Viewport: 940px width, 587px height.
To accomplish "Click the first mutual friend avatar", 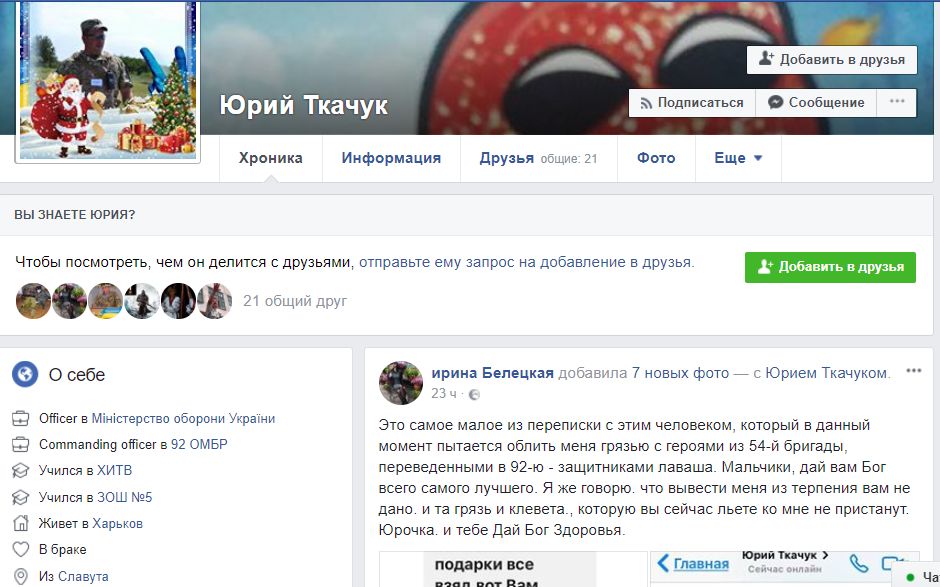I will coord(33,300).
